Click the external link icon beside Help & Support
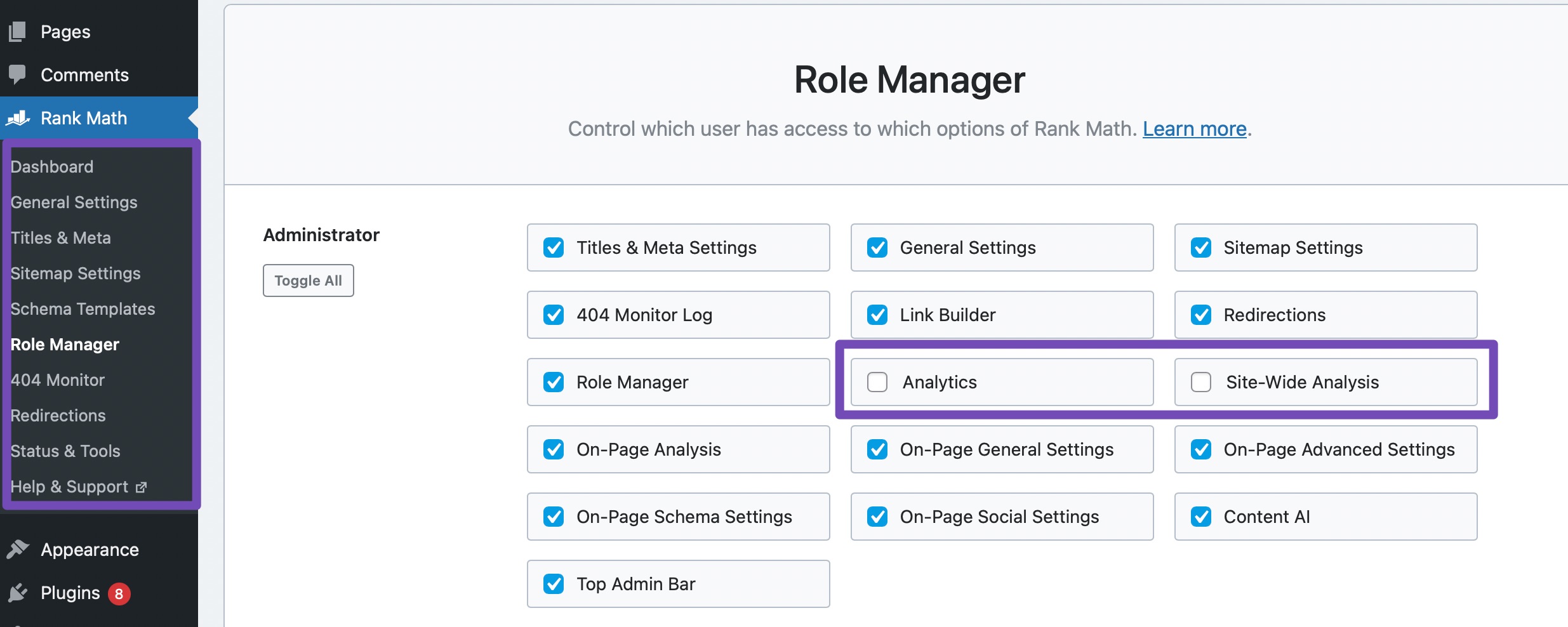Screen dimensions: 1568x627 tap(141, 487)
